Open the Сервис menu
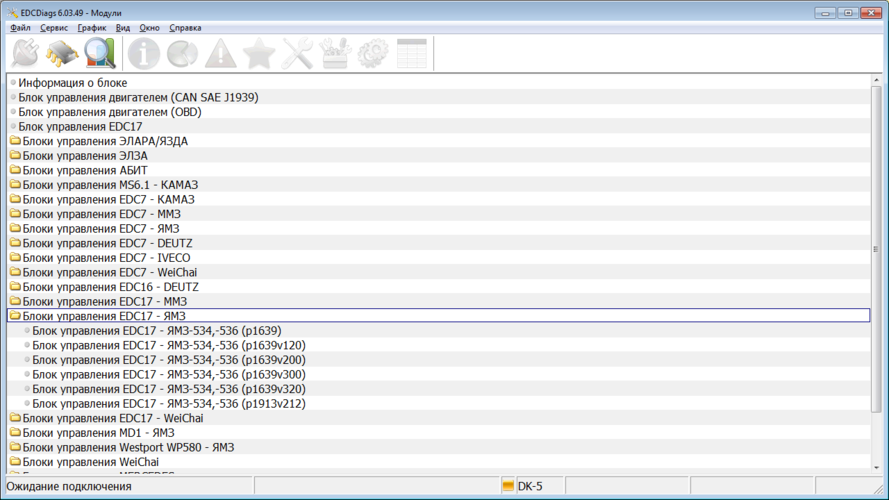The width and height of the screenshot is (889, 500). 54,27
